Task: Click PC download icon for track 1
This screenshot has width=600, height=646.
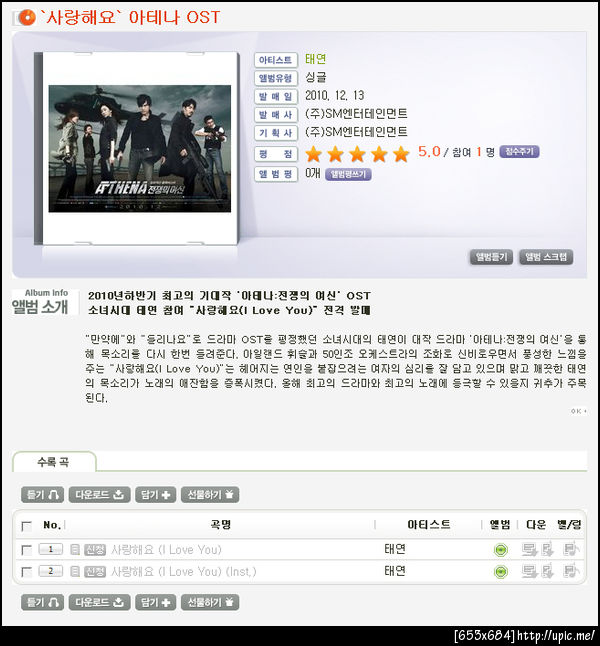Action: [529, 550]
